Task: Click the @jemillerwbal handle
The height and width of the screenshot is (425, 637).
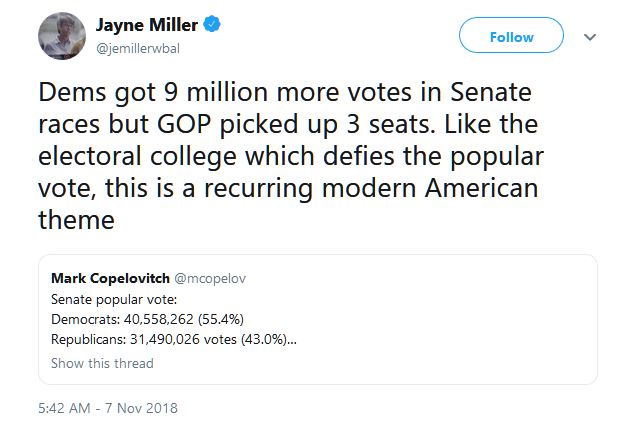Action: [139, 47]
